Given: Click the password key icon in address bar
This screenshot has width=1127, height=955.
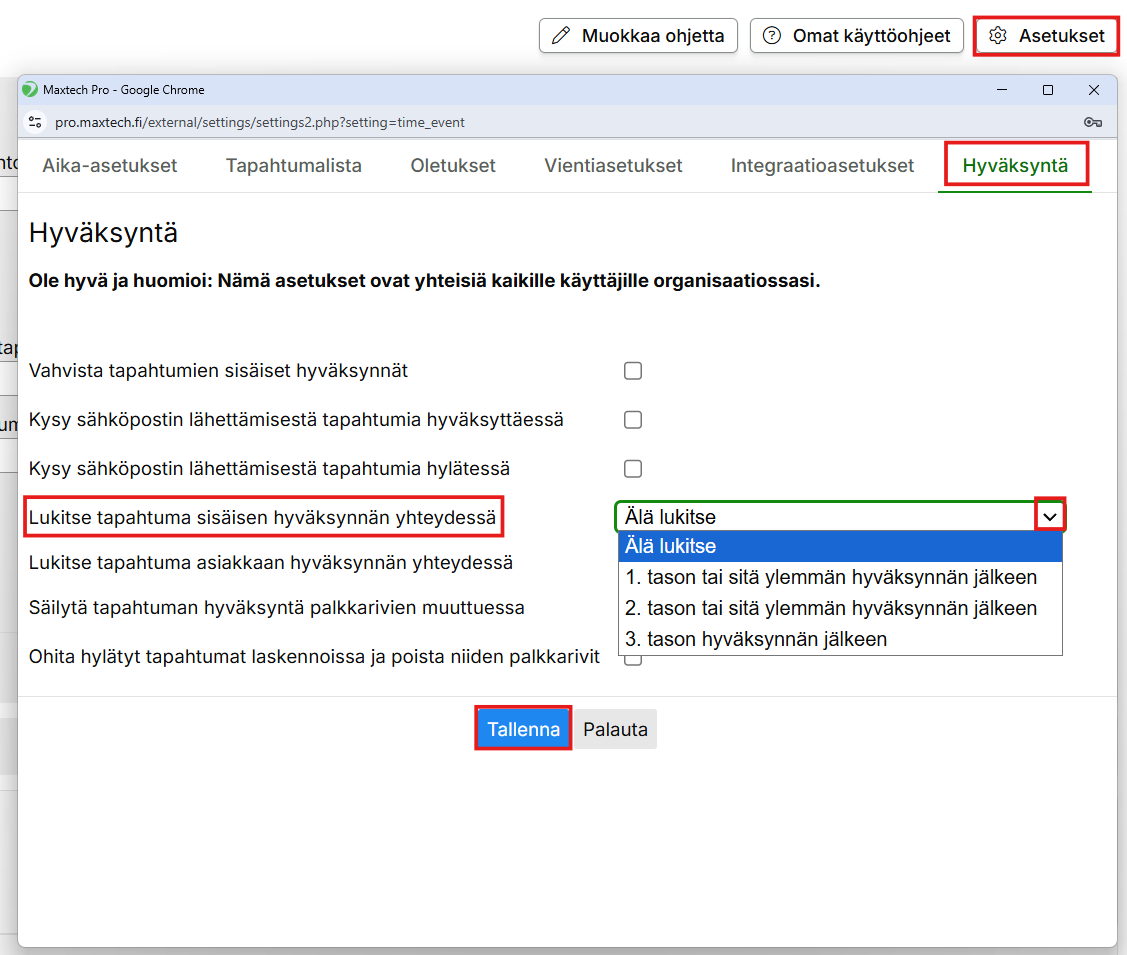Looking at the screenshot, I should point(1092,122).
